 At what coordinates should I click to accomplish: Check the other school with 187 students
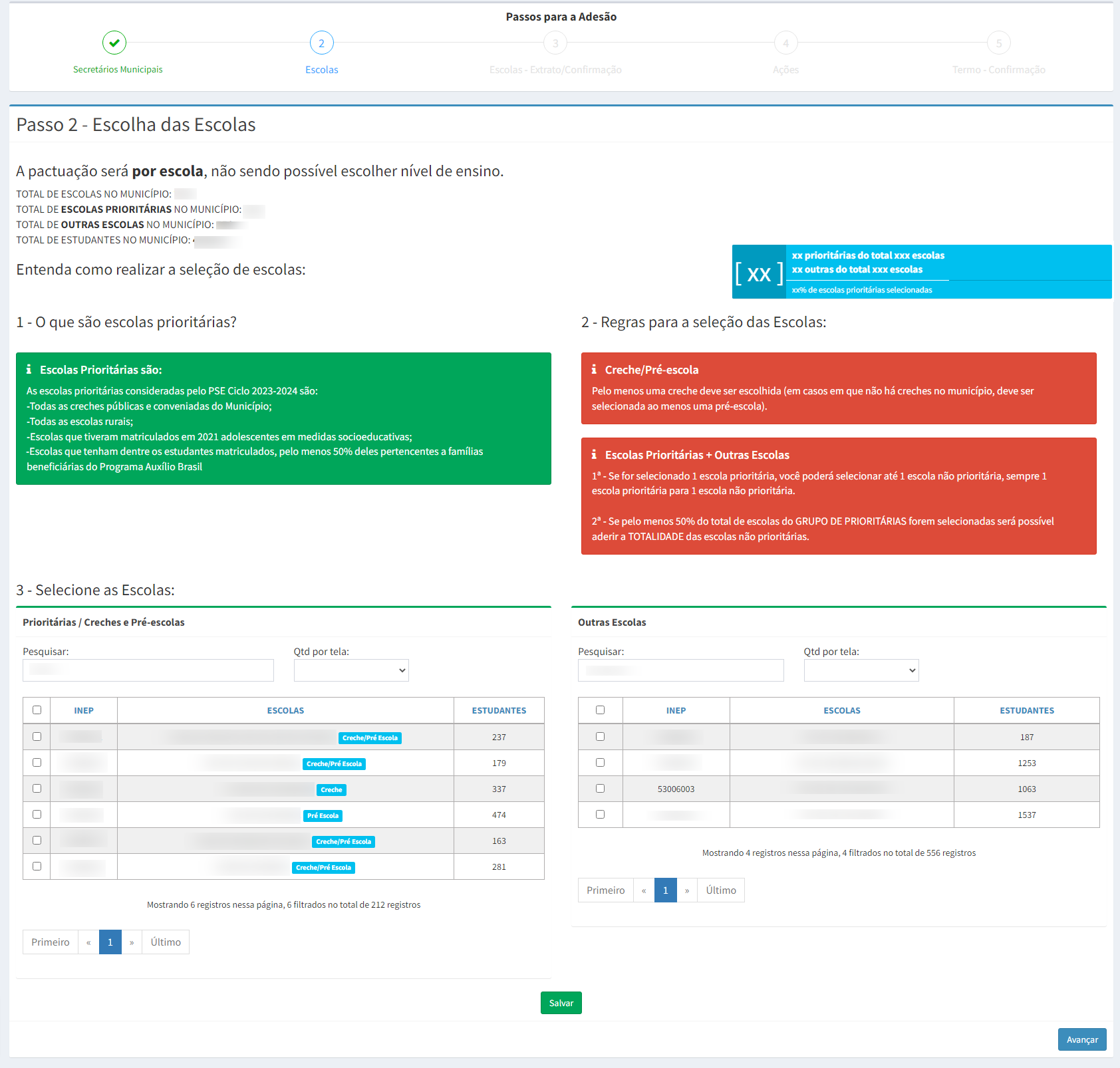pyautogui.click(x=600, y=736)
